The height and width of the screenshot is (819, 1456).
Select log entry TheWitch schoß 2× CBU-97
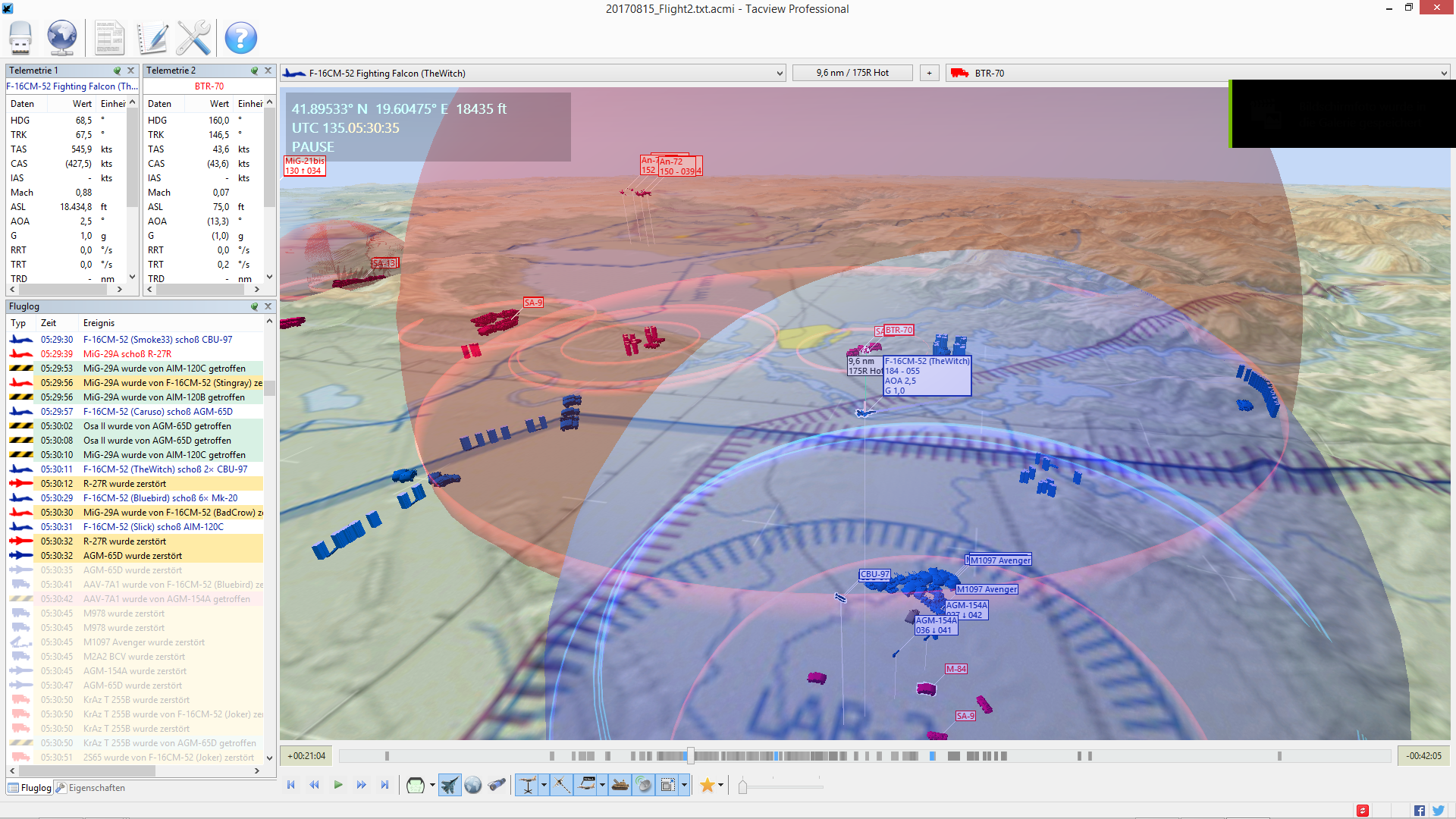pyautogui.click(x=135, y=469)
